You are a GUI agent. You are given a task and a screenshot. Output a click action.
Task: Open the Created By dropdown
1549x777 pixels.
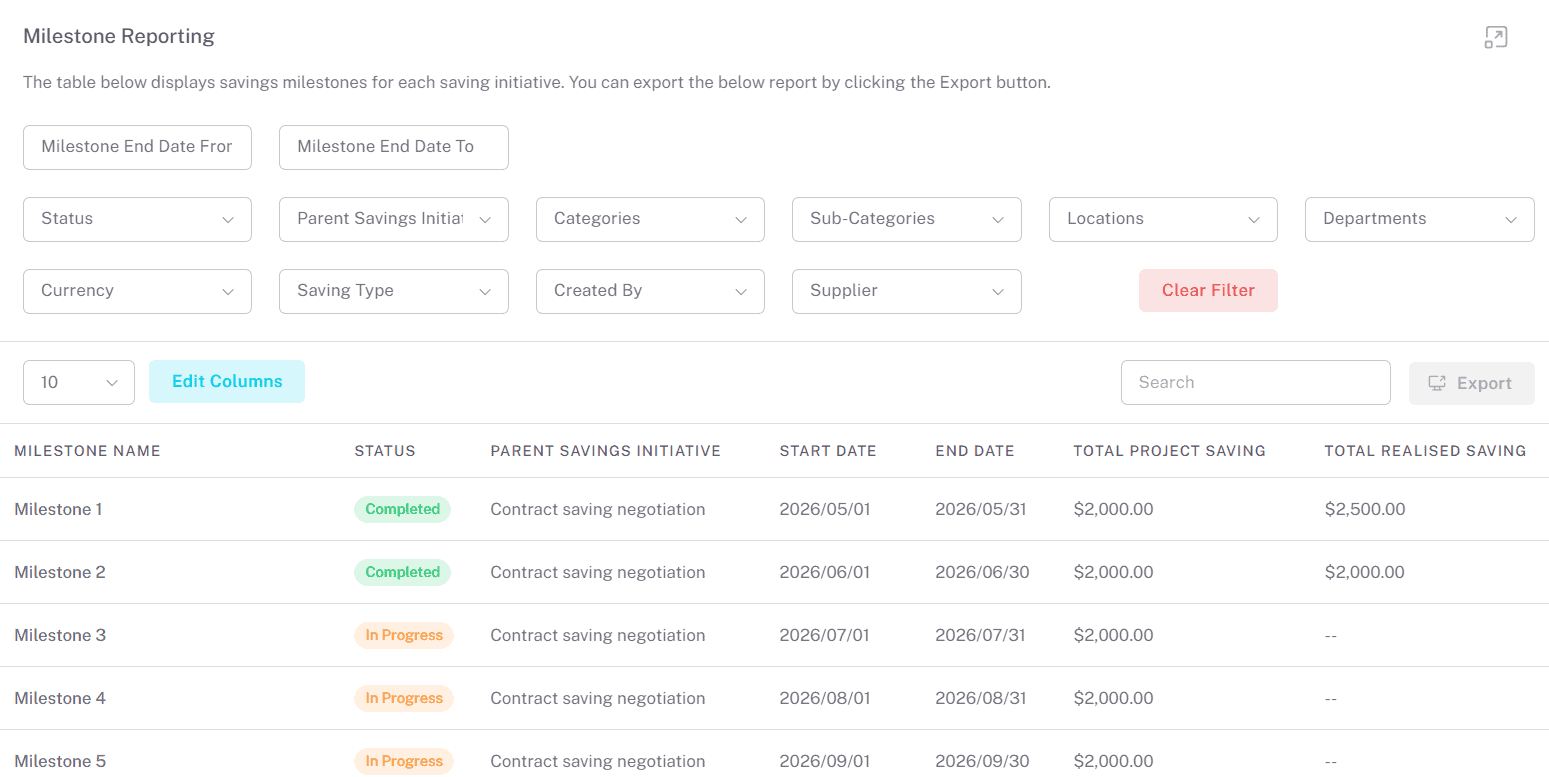coord(650,291)
